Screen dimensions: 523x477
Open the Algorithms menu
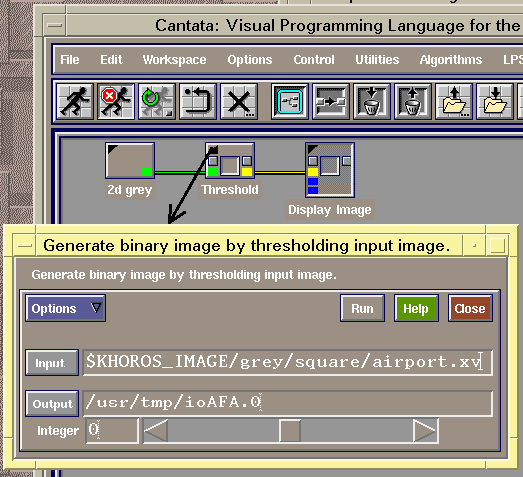[x=451, y=60]
